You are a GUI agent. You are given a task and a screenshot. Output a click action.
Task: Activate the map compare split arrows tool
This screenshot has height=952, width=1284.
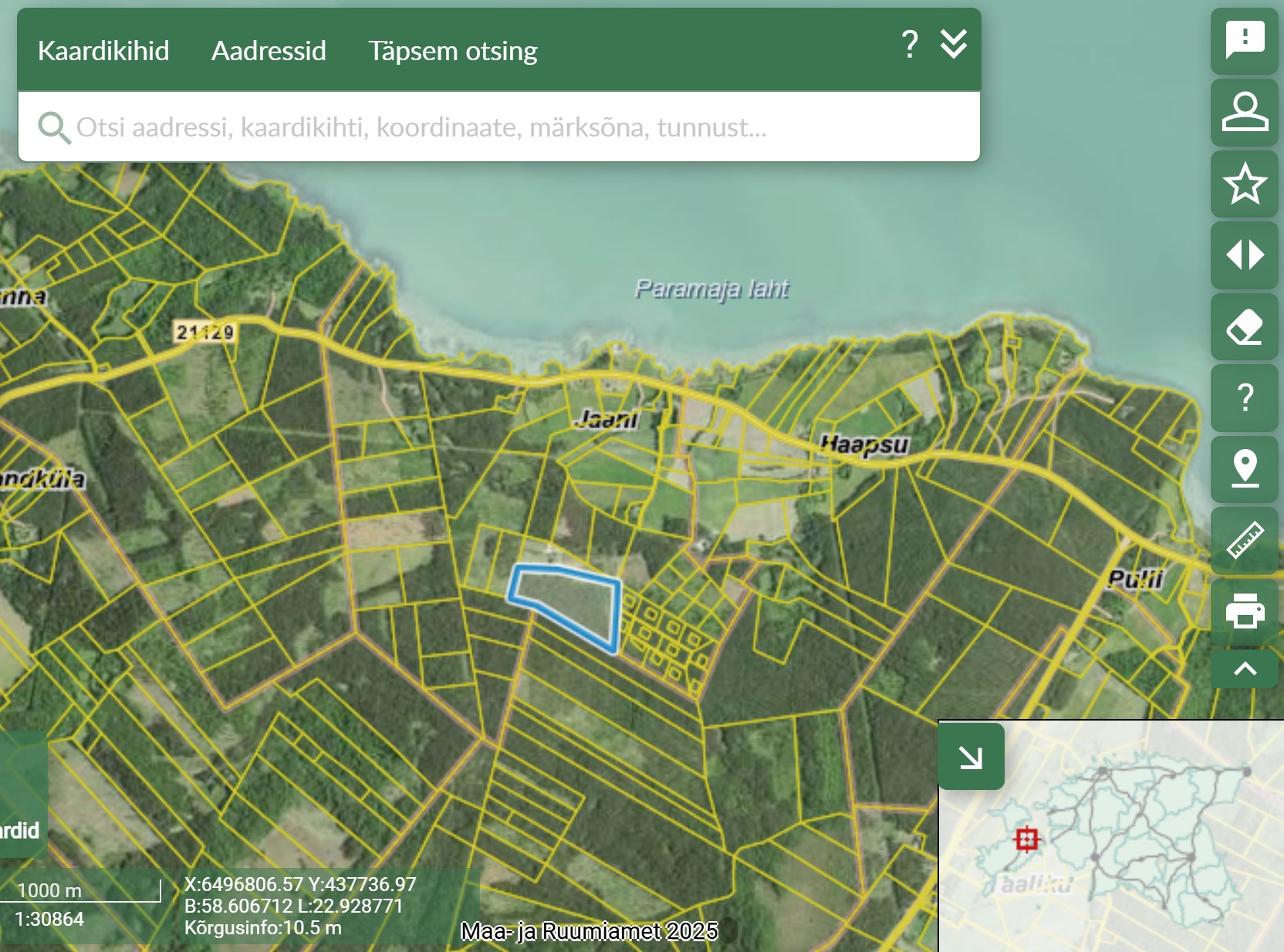click(1244, 255)
